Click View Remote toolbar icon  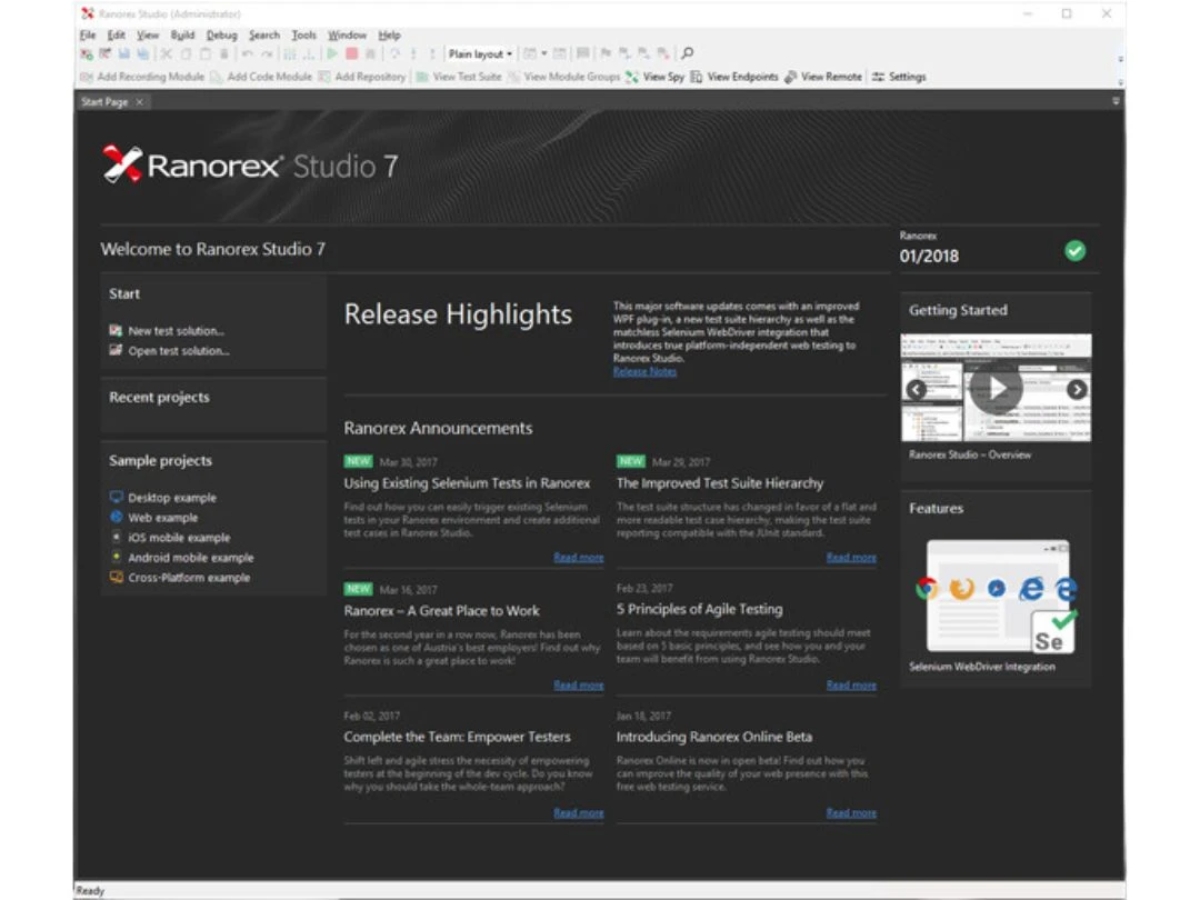click(790, 77)
